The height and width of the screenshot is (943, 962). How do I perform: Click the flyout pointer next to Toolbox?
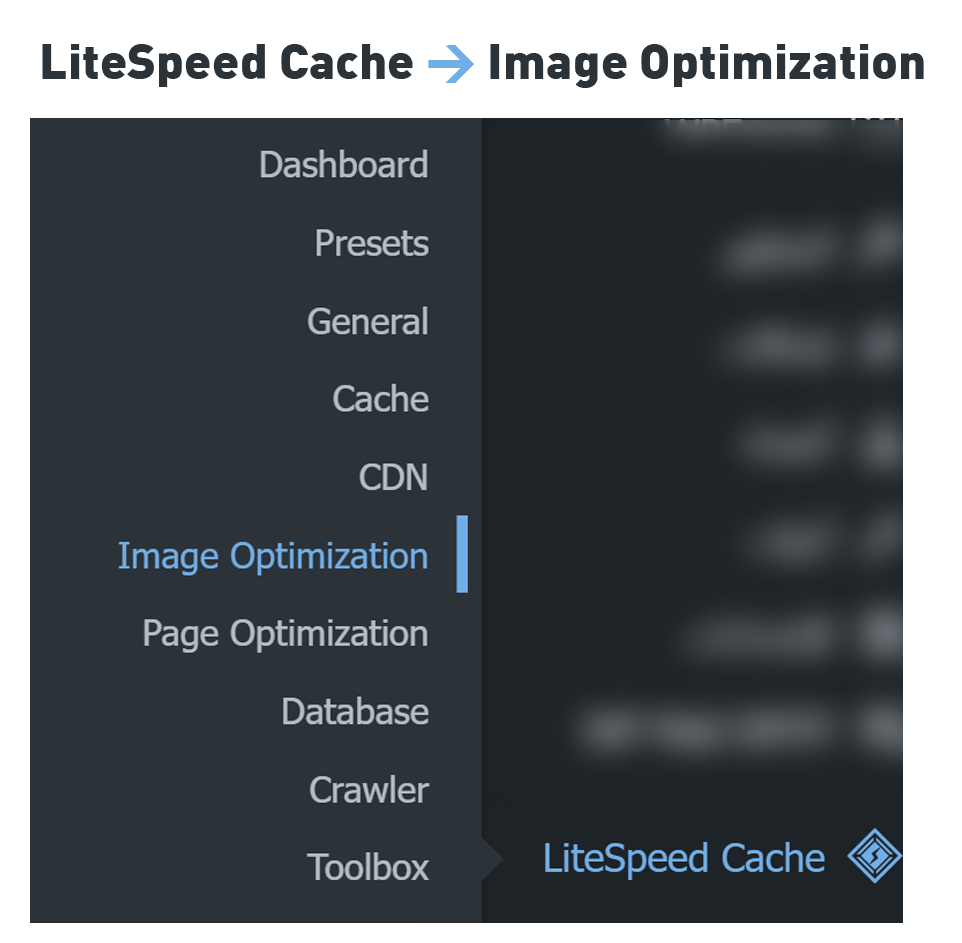click(490, 857)
